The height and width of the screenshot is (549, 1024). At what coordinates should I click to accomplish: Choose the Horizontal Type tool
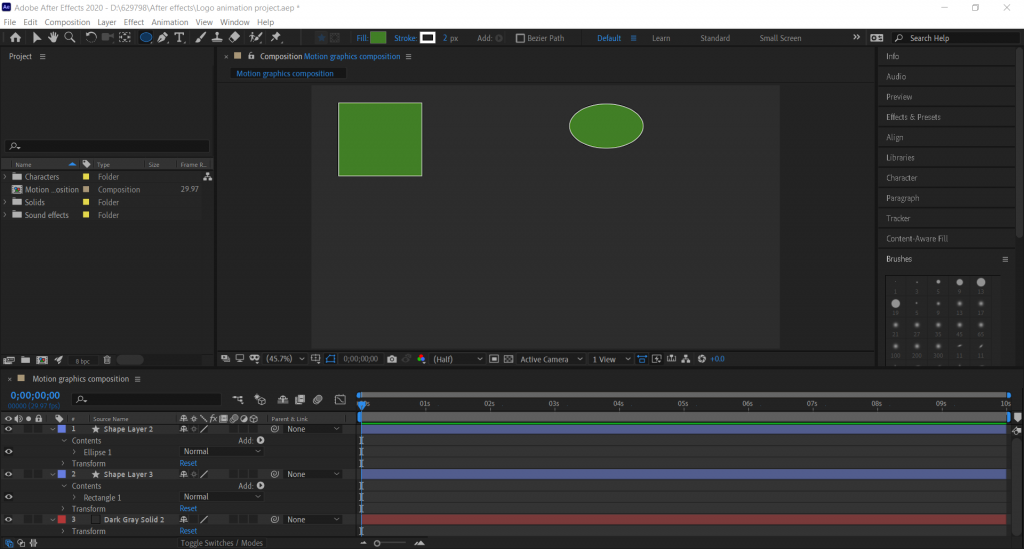tap(180, 38)
